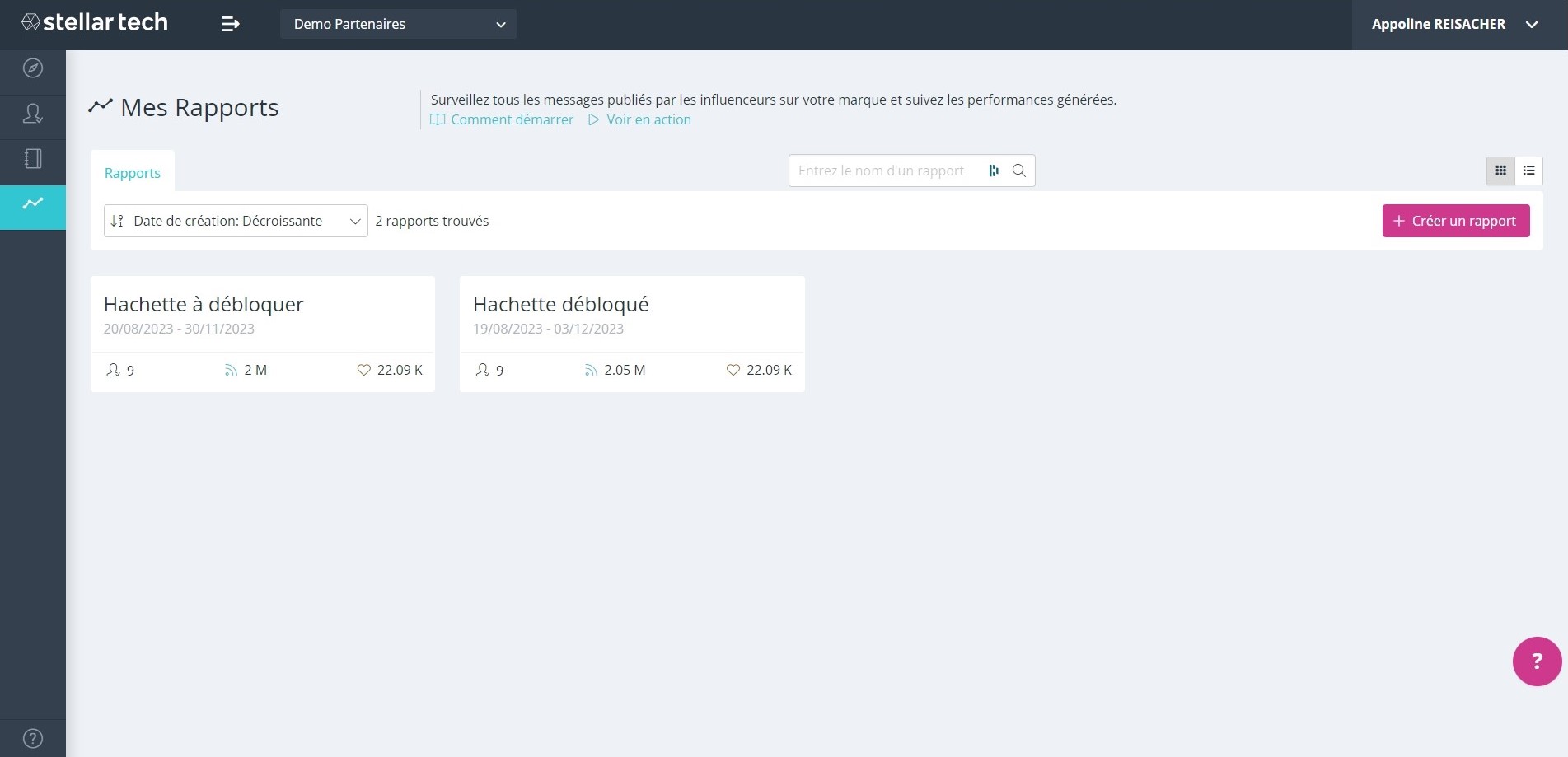Select the reports chart sidebar icon
1568x757 pixels.
33,203
